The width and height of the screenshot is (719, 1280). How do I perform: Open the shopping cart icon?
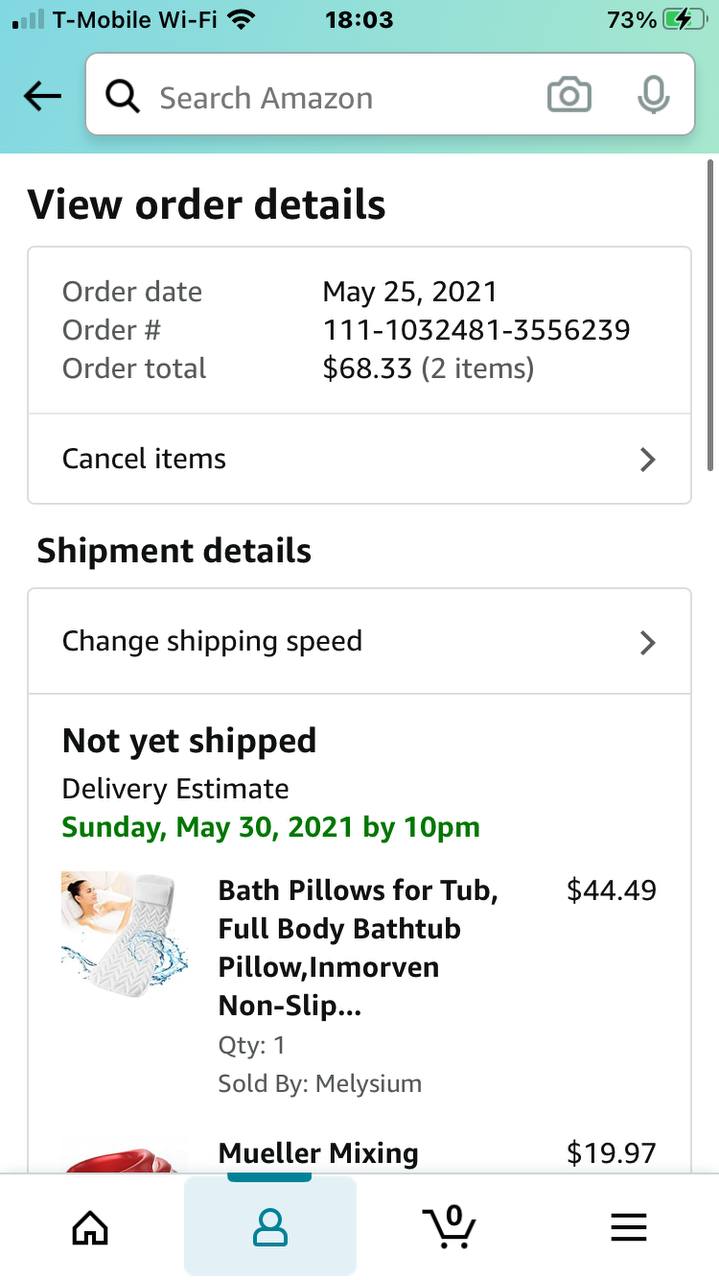(449, 1225)
